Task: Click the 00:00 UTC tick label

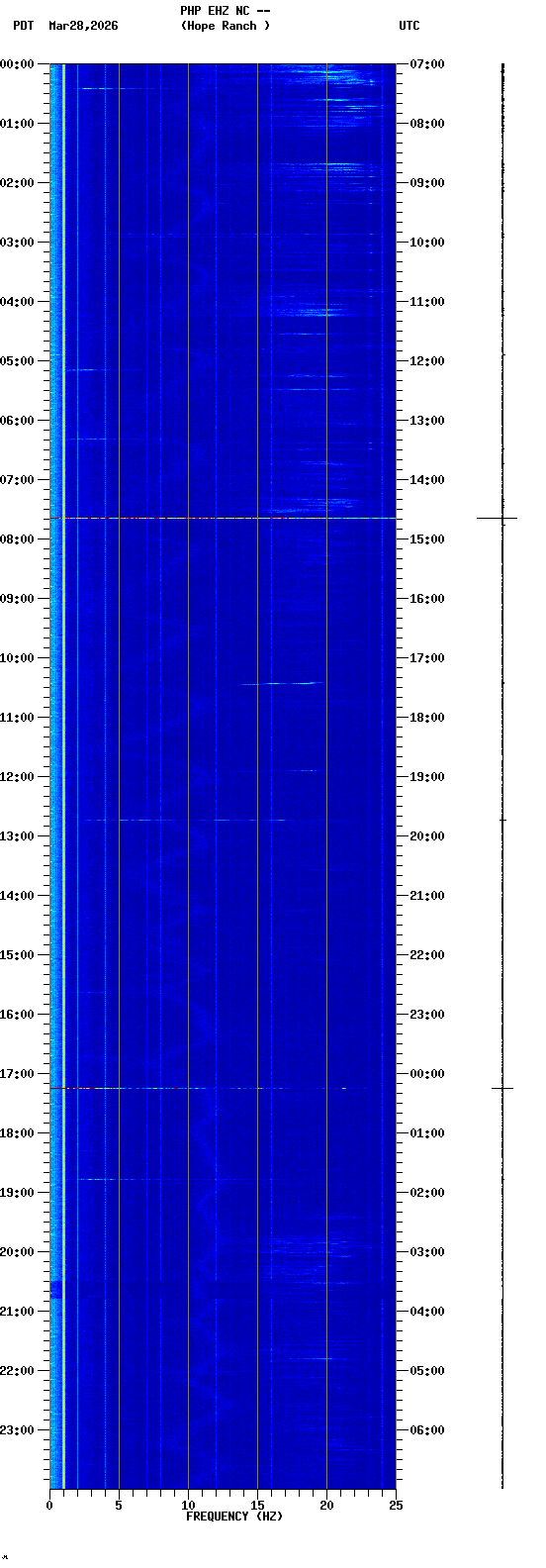Action: click(427, 1074)
